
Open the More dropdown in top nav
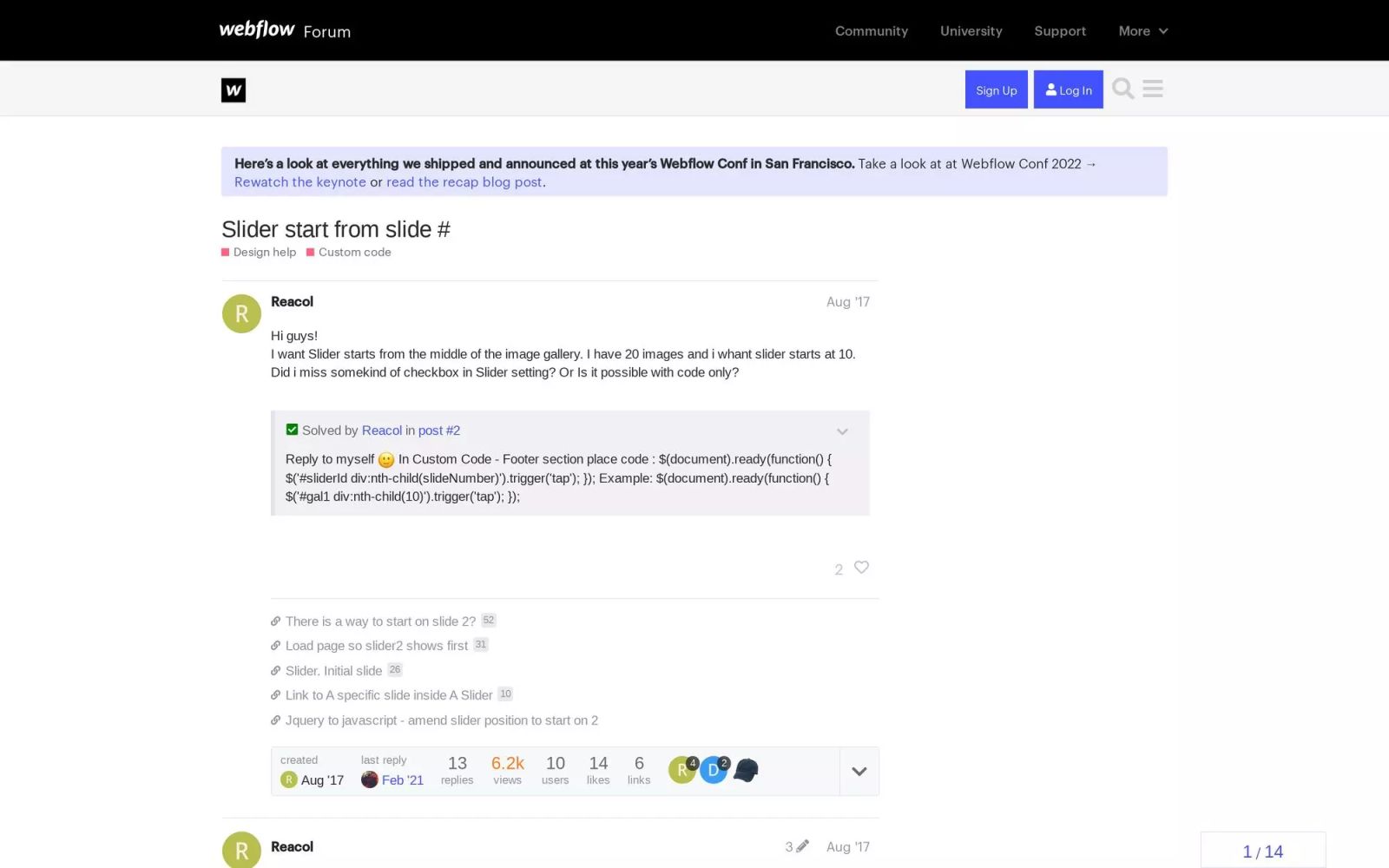pyautogui.click(x=1142, y=30)
